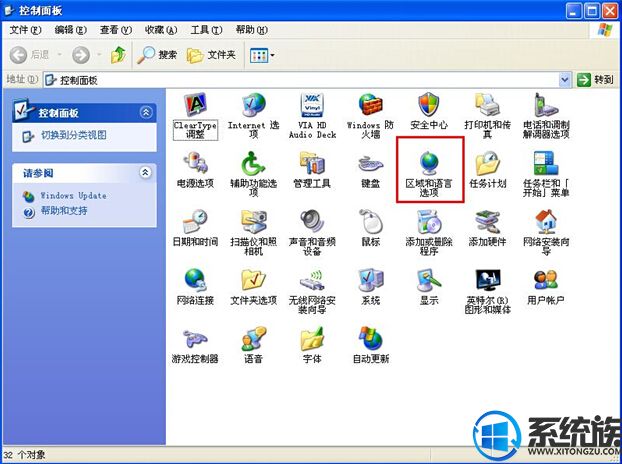Open 扫描仪和照相机 icon
The height and width of the screenshot is (464, 622).
pyautogui.click(x=253, y=221)
